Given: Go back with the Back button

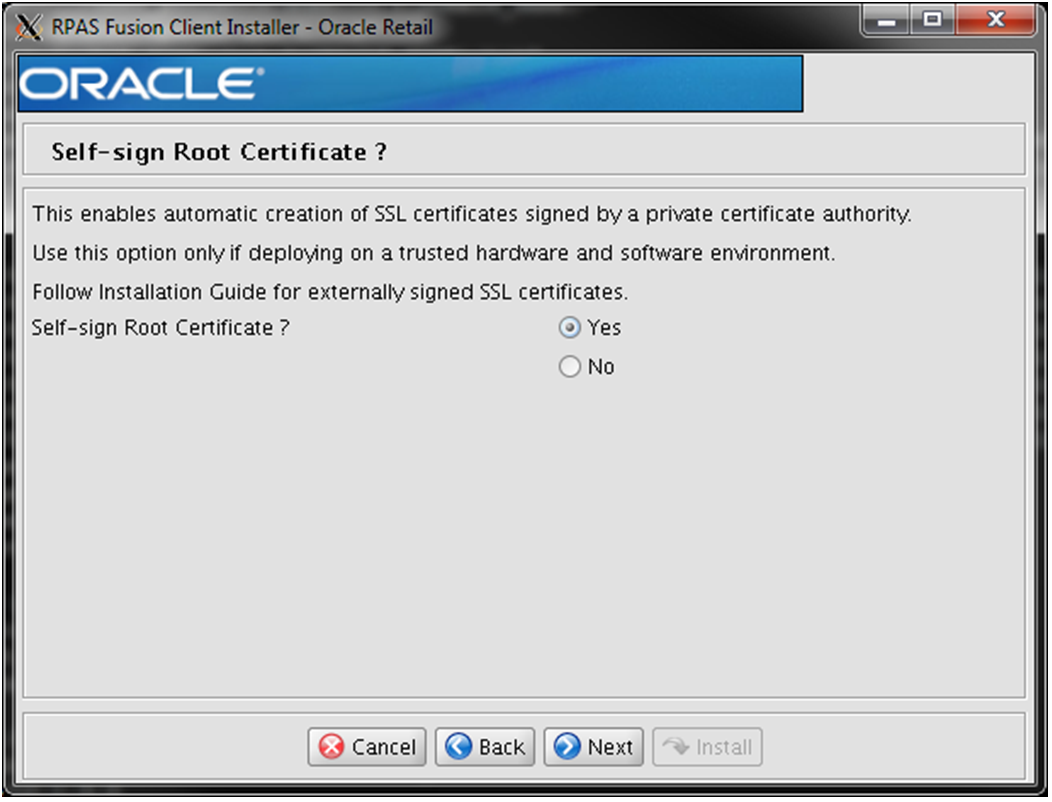Looking at the screenshot, I should (x=485, y=746).
